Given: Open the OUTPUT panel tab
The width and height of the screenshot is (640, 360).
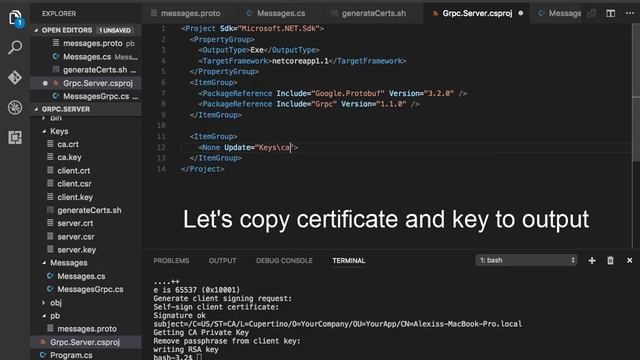Looking at the screenshot, I should point(222,260).
